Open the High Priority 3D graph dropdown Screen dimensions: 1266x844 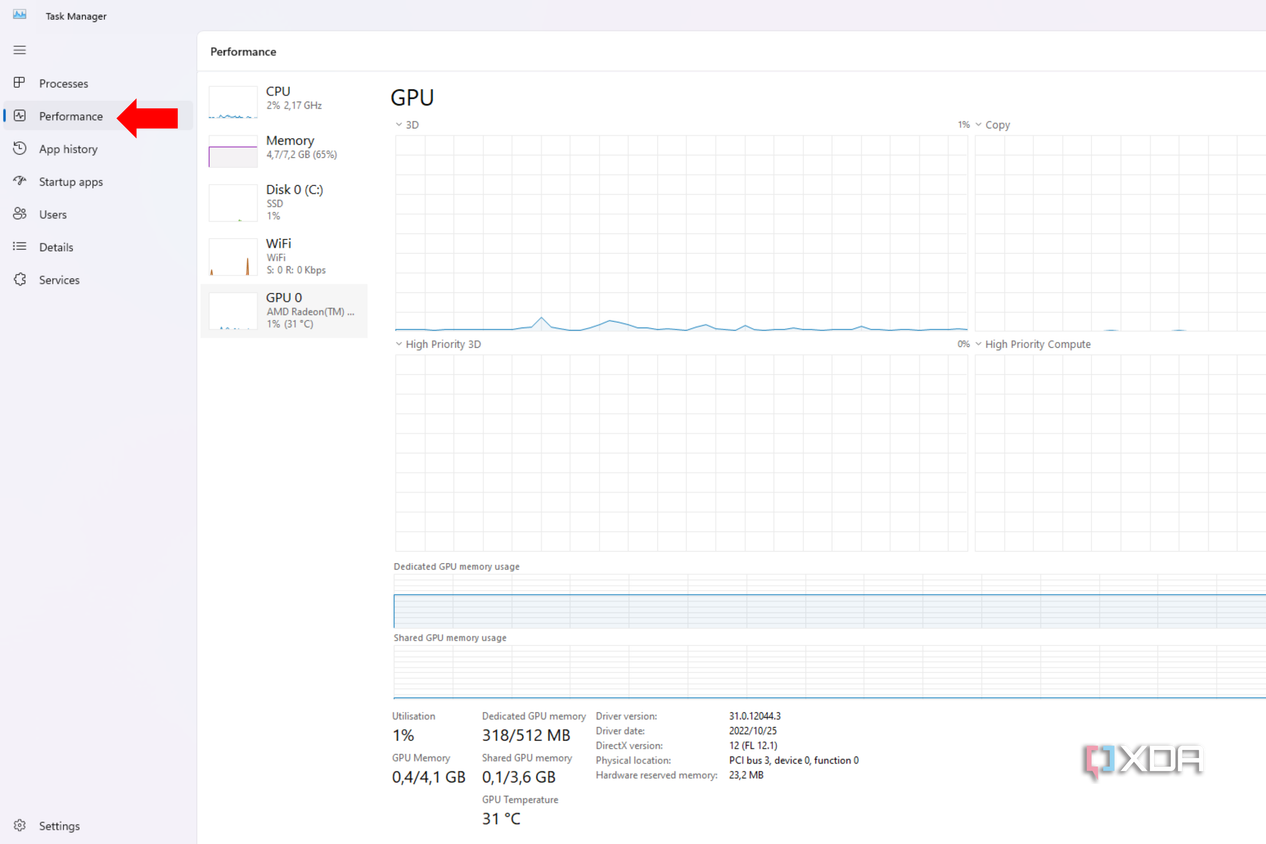(x=399, y=344)
